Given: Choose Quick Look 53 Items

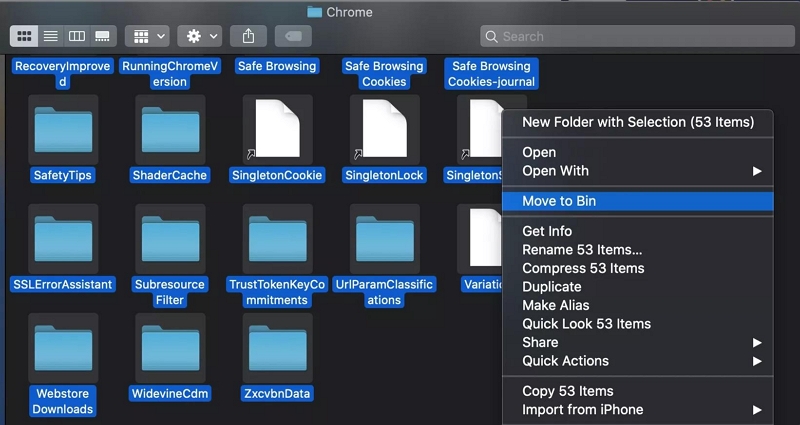Looking at the screenshot, I should (x=638, y=323).
